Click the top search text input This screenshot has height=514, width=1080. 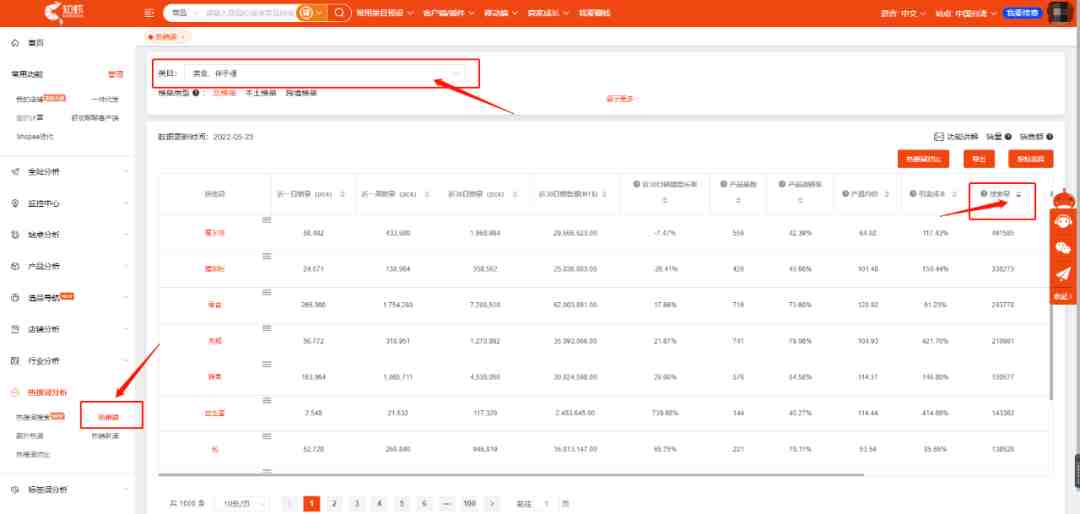(249, 12)
